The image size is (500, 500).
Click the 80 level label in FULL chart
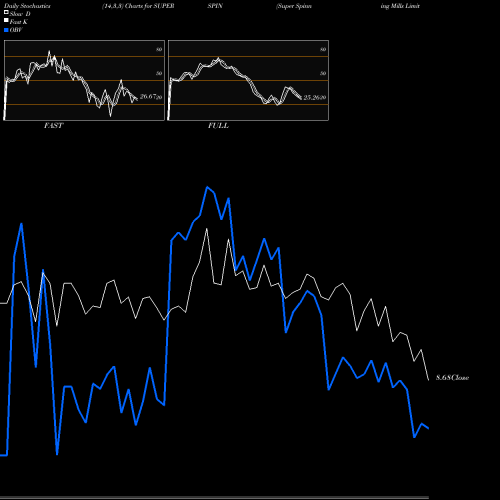323,49
